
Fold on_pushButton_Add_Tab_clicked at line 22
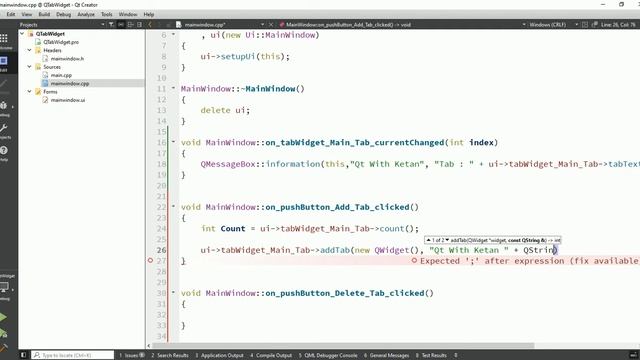[x=173, y=207]
